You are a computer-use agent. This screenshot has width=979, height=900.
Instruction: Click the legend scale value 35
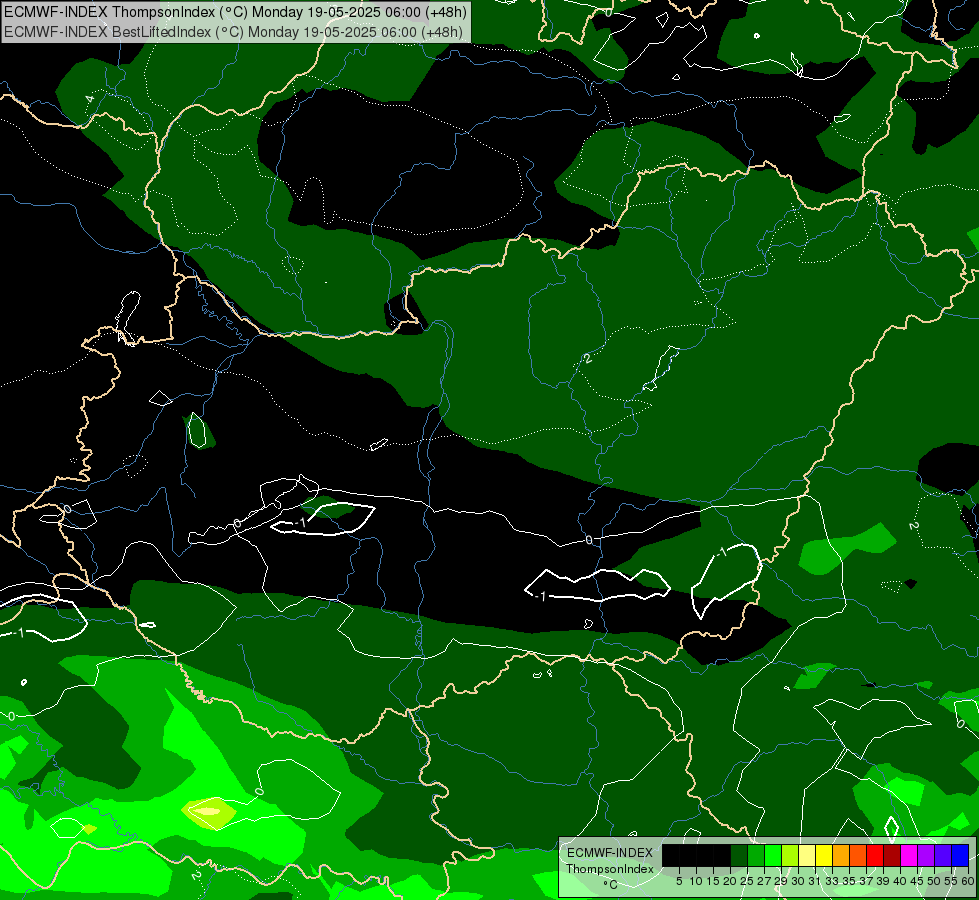pos(849,881)
